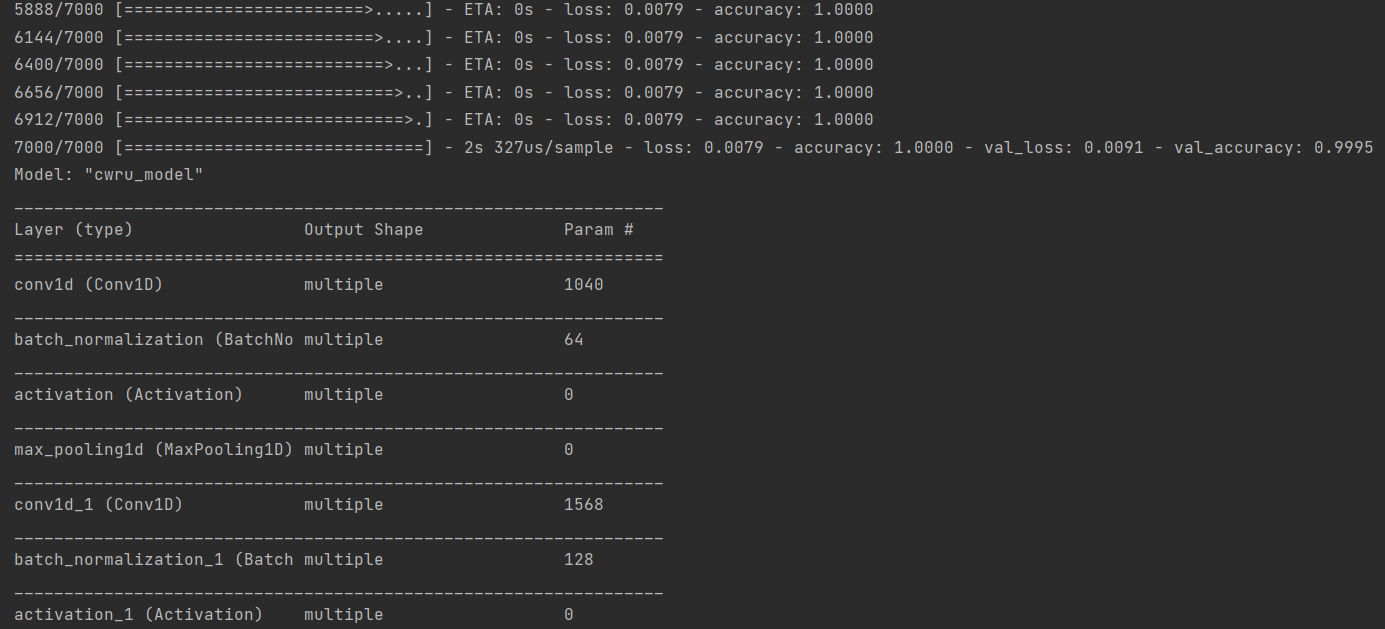Click the param value 128
This screenshot has width=1385, height=629.
[x=578, y=559]
